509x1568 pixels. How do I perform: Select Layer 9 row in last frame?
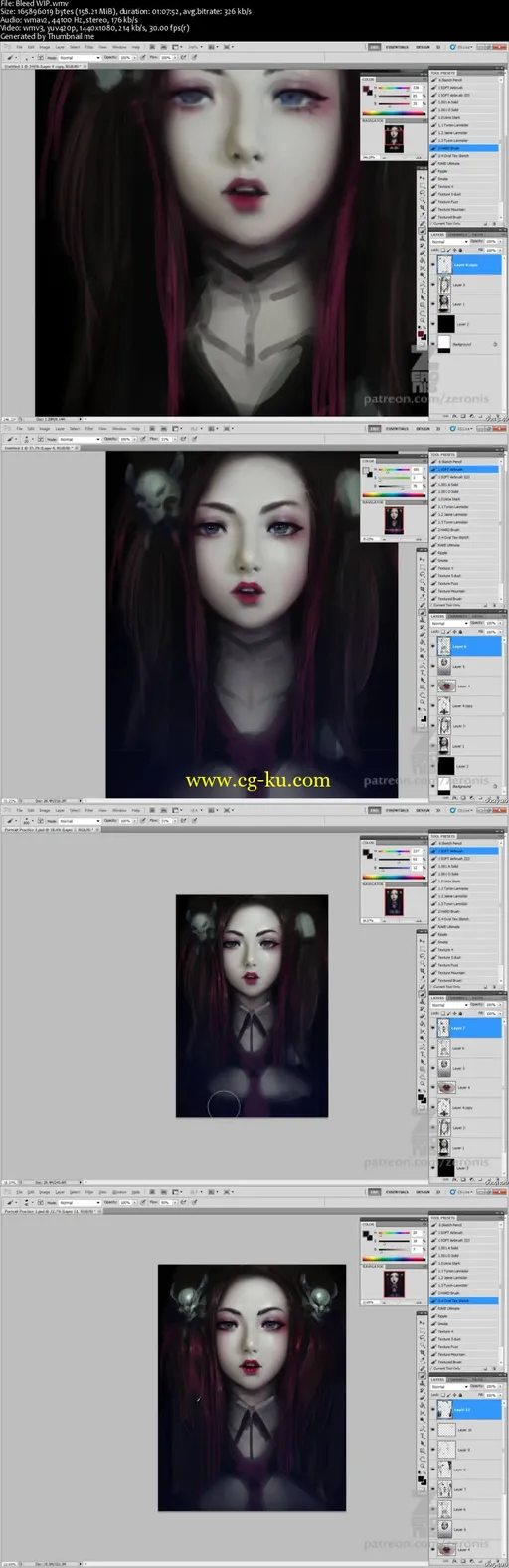pos(464,1450)
